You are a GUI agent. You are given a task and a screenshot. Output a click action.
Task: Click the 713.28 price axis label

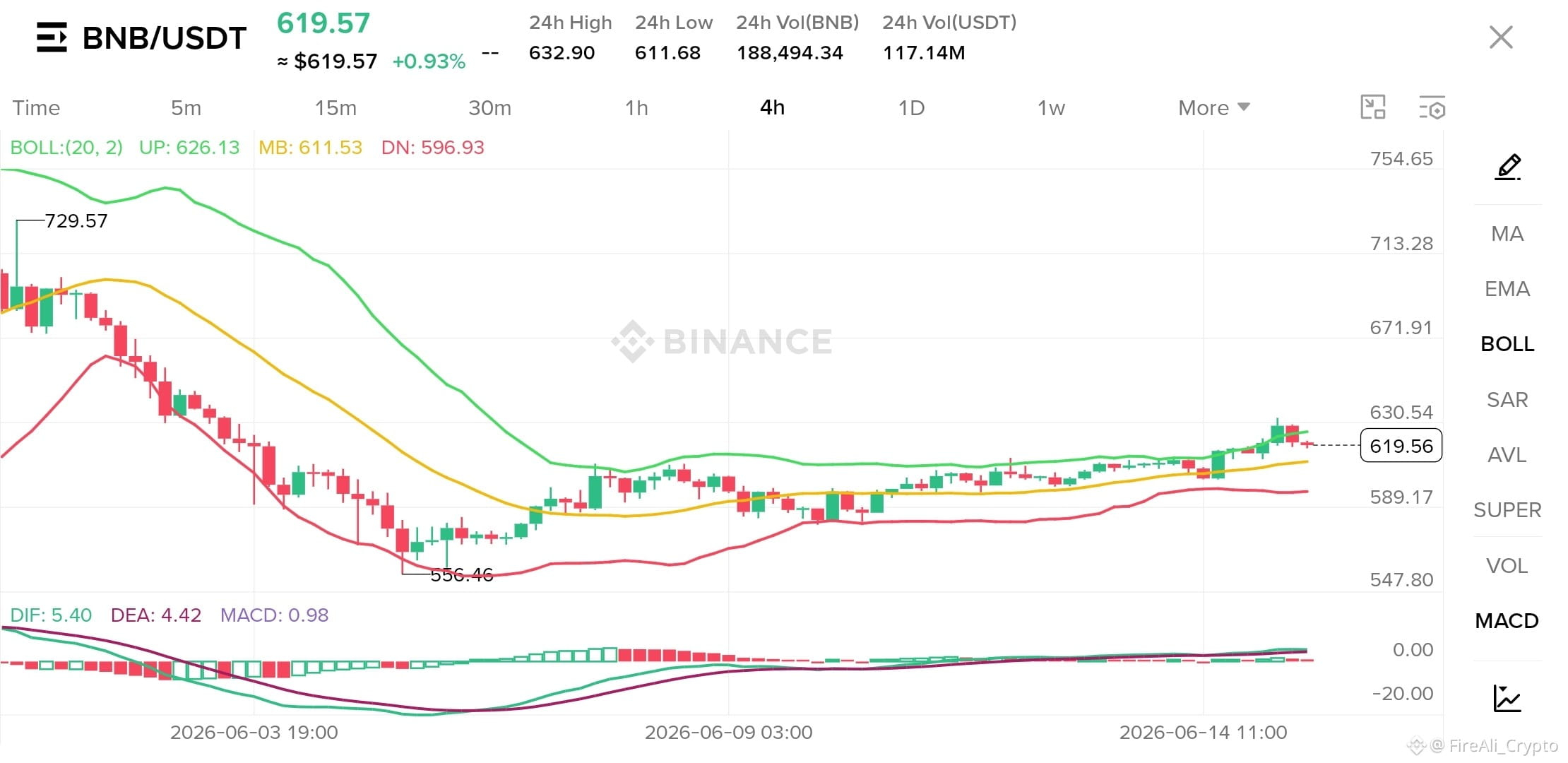pos(1401,244)
